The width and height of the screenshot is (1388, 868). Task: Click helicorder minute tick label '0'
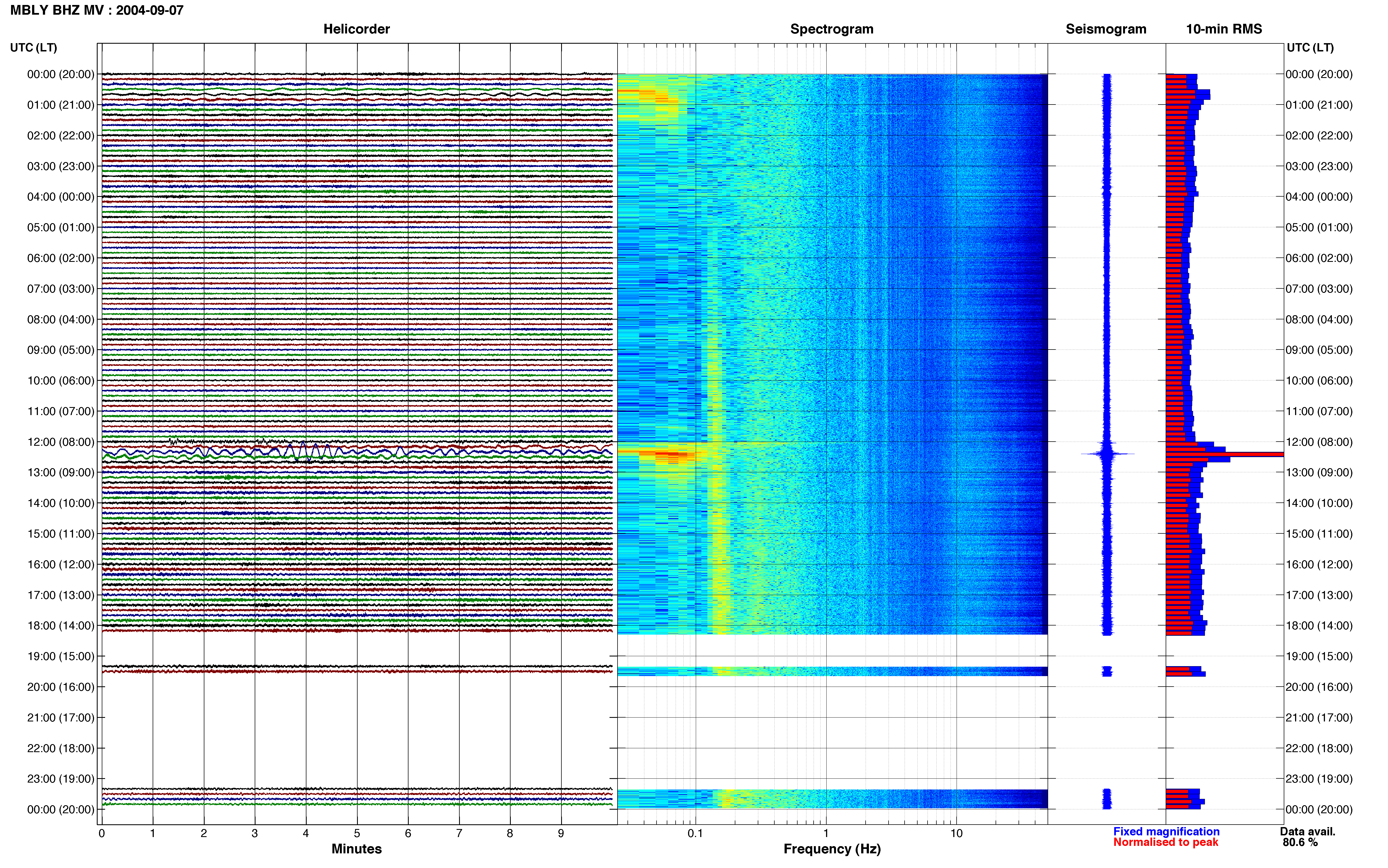[101, 833]
